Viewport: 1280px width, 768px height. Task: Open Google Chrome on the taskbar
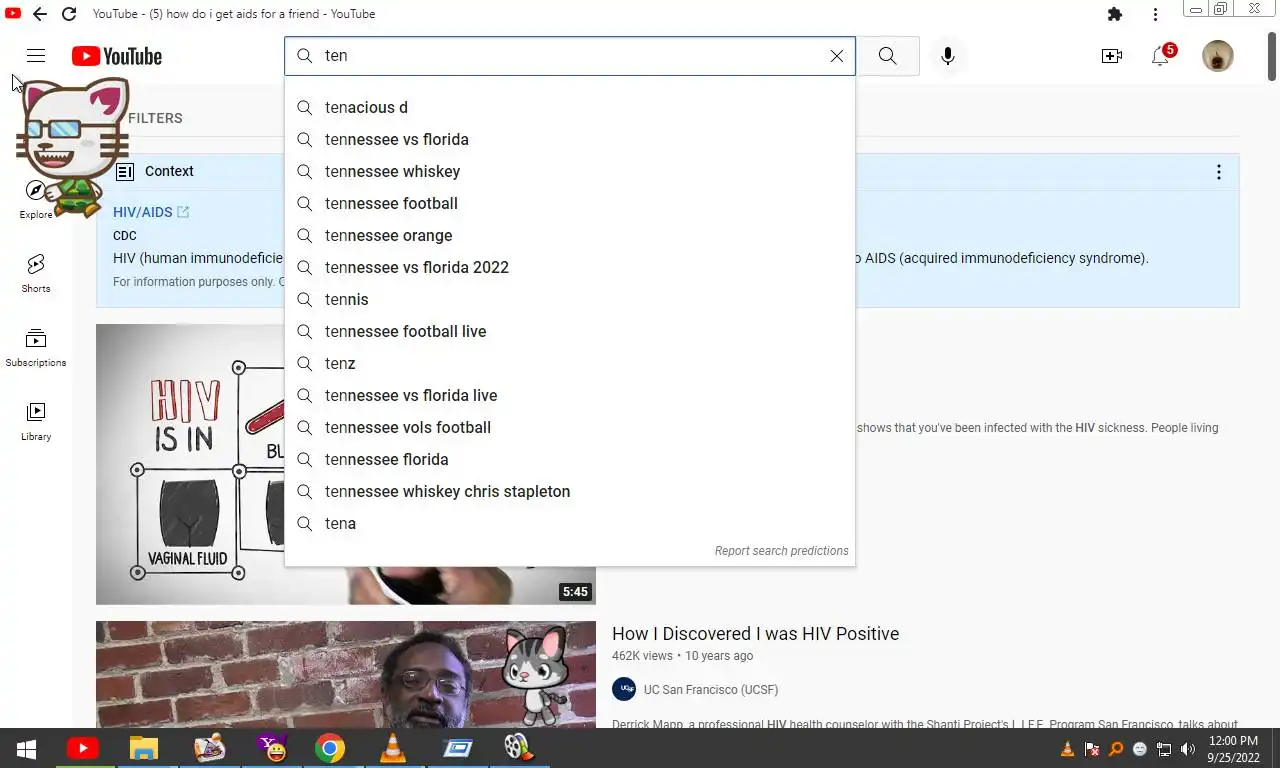pos(330,748)
